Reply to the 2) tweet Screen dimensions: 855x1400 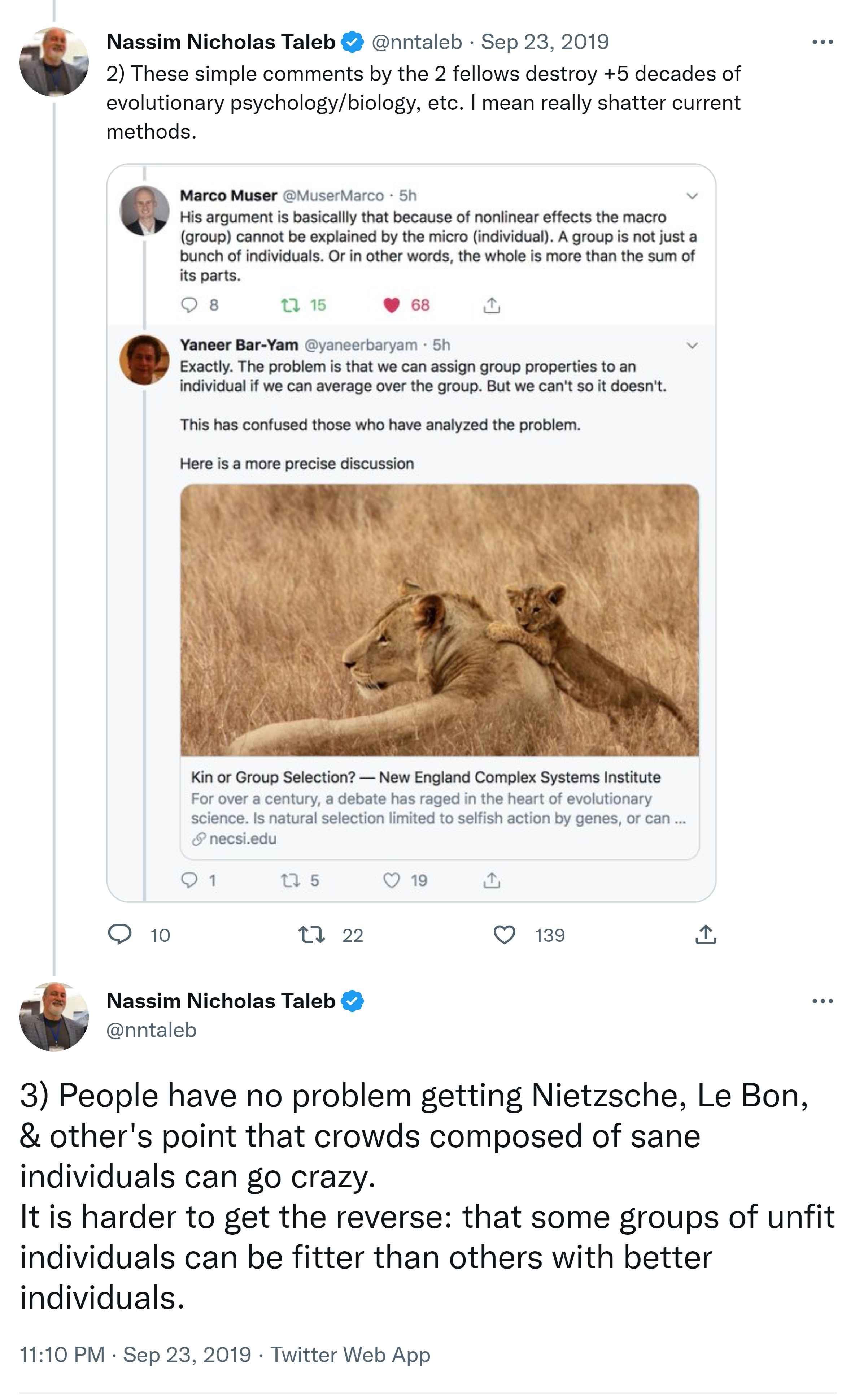(x=120, y=935)
